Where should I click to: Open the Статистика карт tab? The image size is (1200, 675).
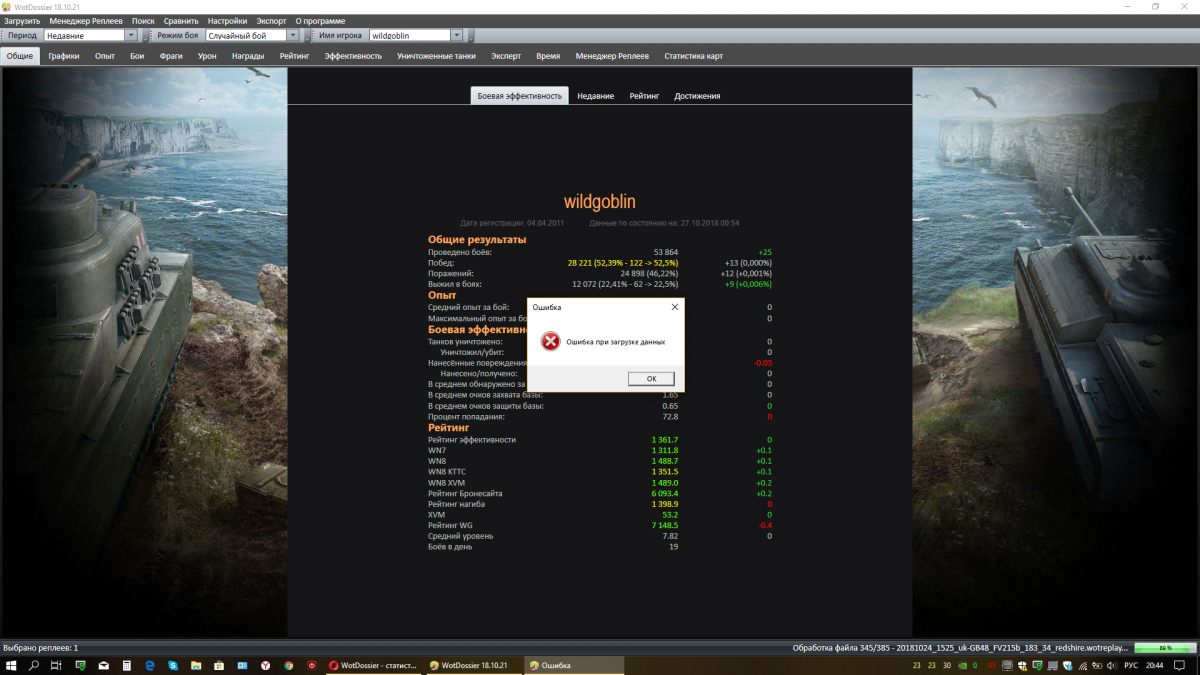tap(693, 56)
